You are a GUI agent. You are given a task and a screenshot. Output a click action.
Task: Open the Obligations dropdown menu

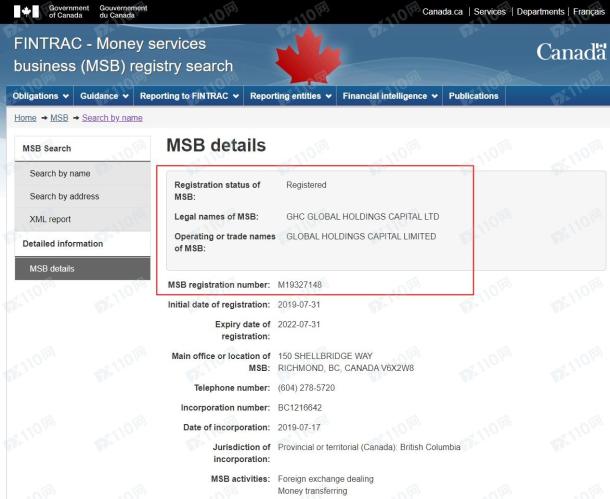40,96
